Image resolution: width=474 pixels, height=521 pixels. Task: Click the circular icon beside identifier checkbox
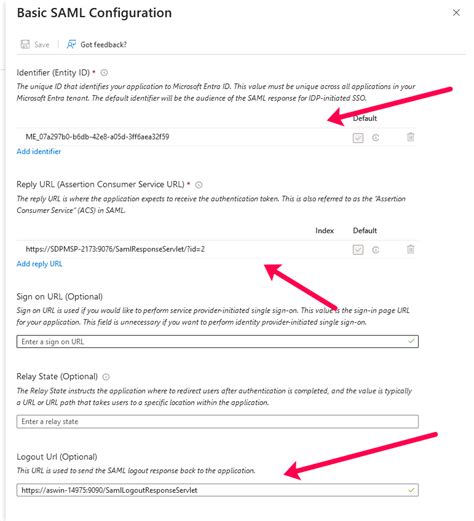click(376, 138)
